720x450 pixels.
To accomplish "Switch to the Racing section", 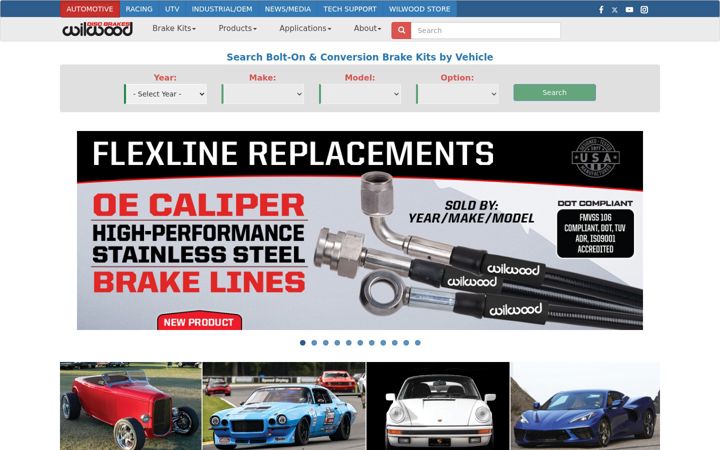I will click(139, 9).
